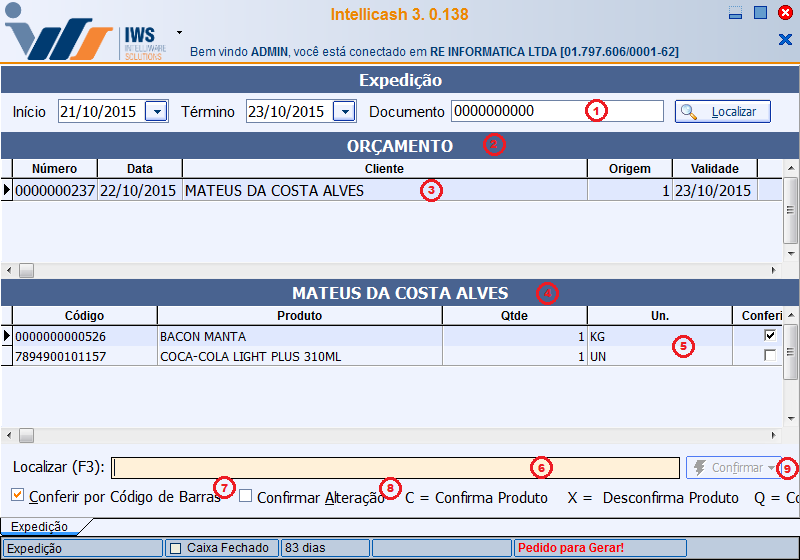Uncheck Conferido for BACON MANTA

770,336
